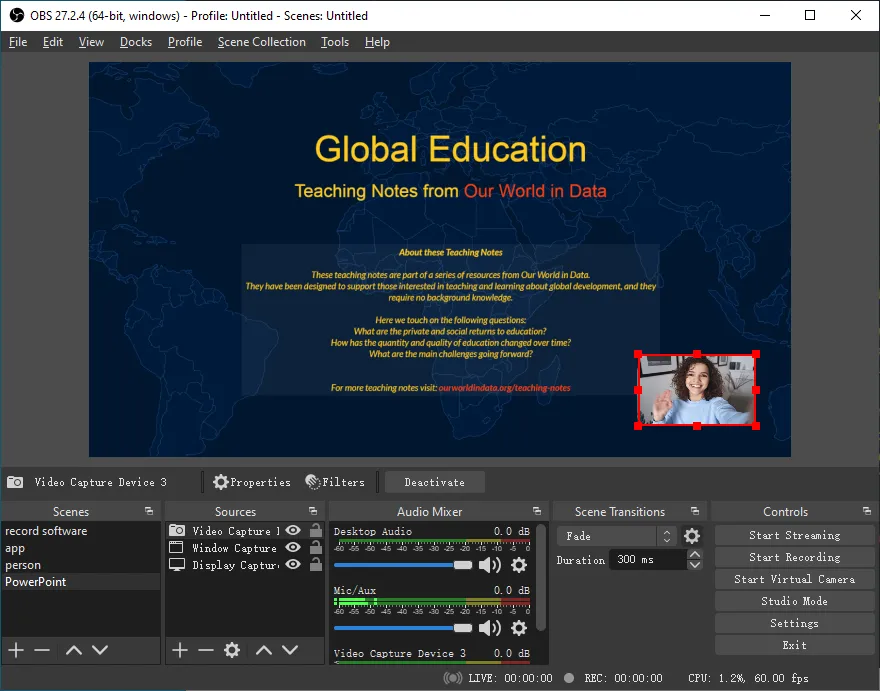The image size is (880, 691).
Task: Click the recording status dot in status bar
Action: (x=569, y=678)
